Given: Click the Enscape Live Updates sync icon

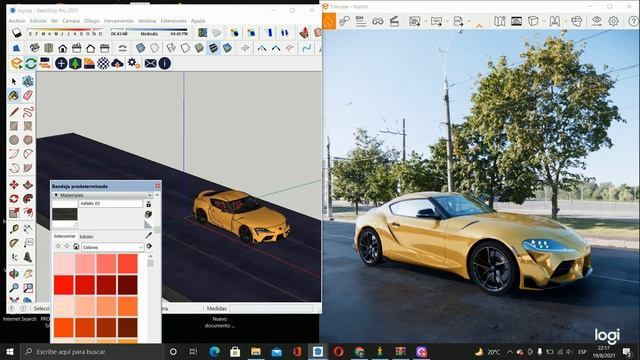Looking at the screenshot, I should (31, 63).
